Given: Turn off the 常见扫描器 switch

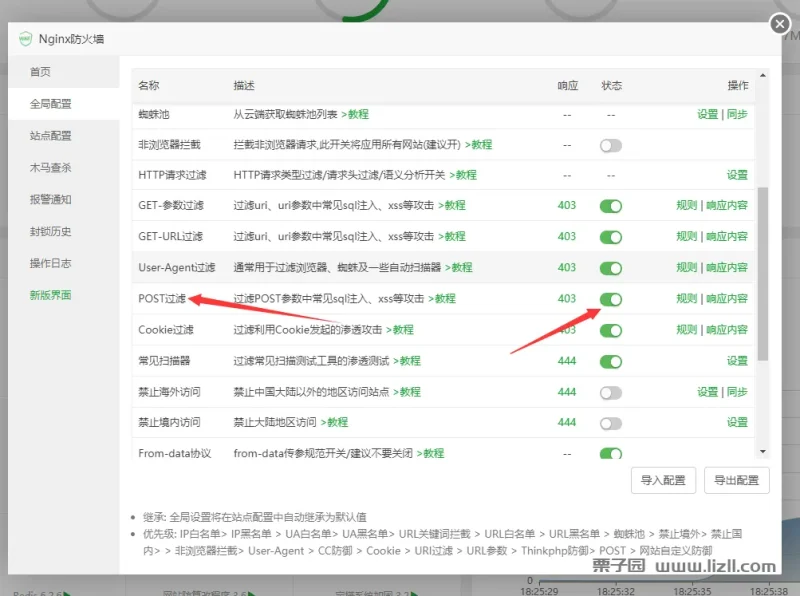Looking at the screenshot, I should pos(611,362).
